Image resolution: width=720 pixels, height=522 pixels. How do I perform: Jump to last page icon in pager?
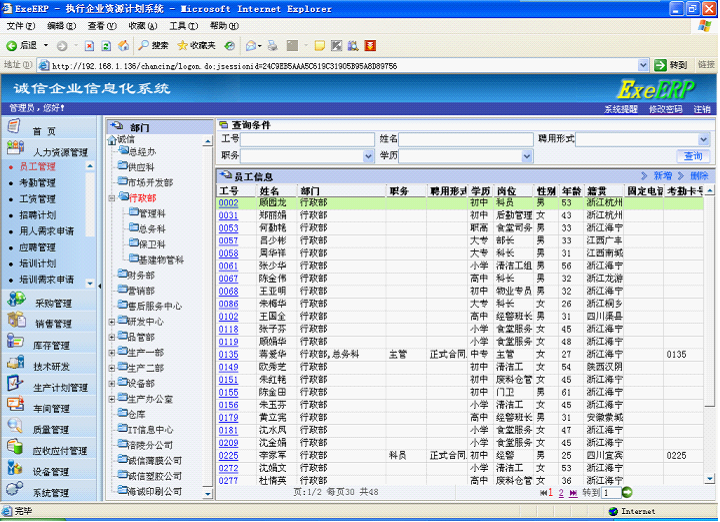[573, 493]
